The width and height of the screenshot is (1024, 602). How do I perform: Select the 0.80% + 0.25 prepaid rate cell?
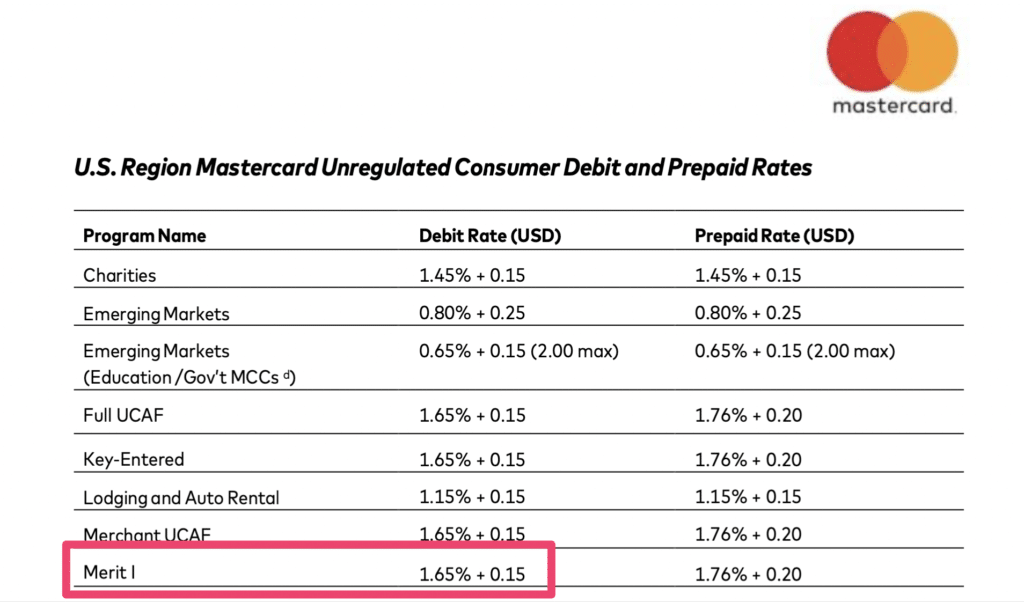[x=748, y=314]
